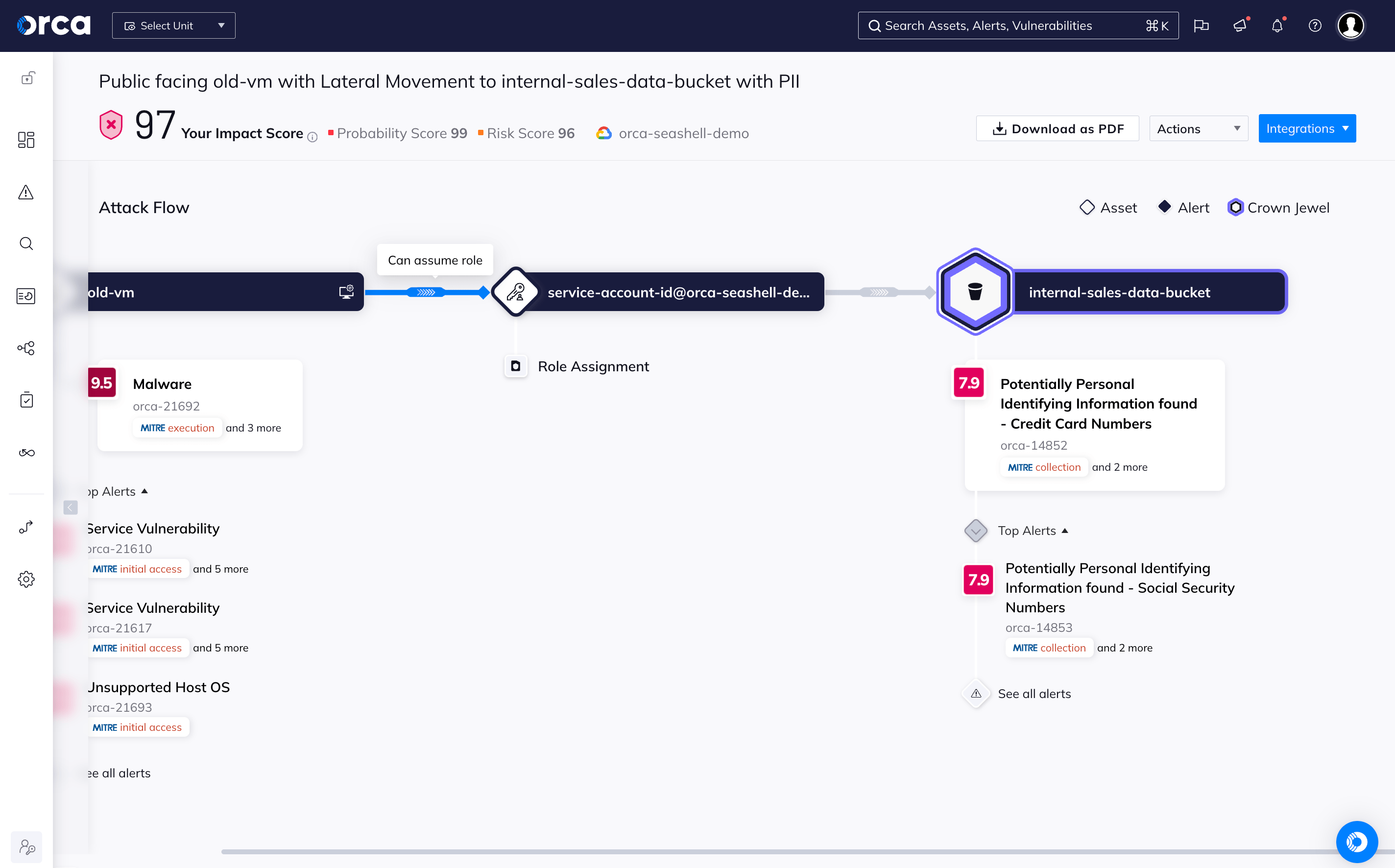Open the help question-mark icon
Image resolution: width=1395 pixels, height=868 pixels.
pos(1314,25)
